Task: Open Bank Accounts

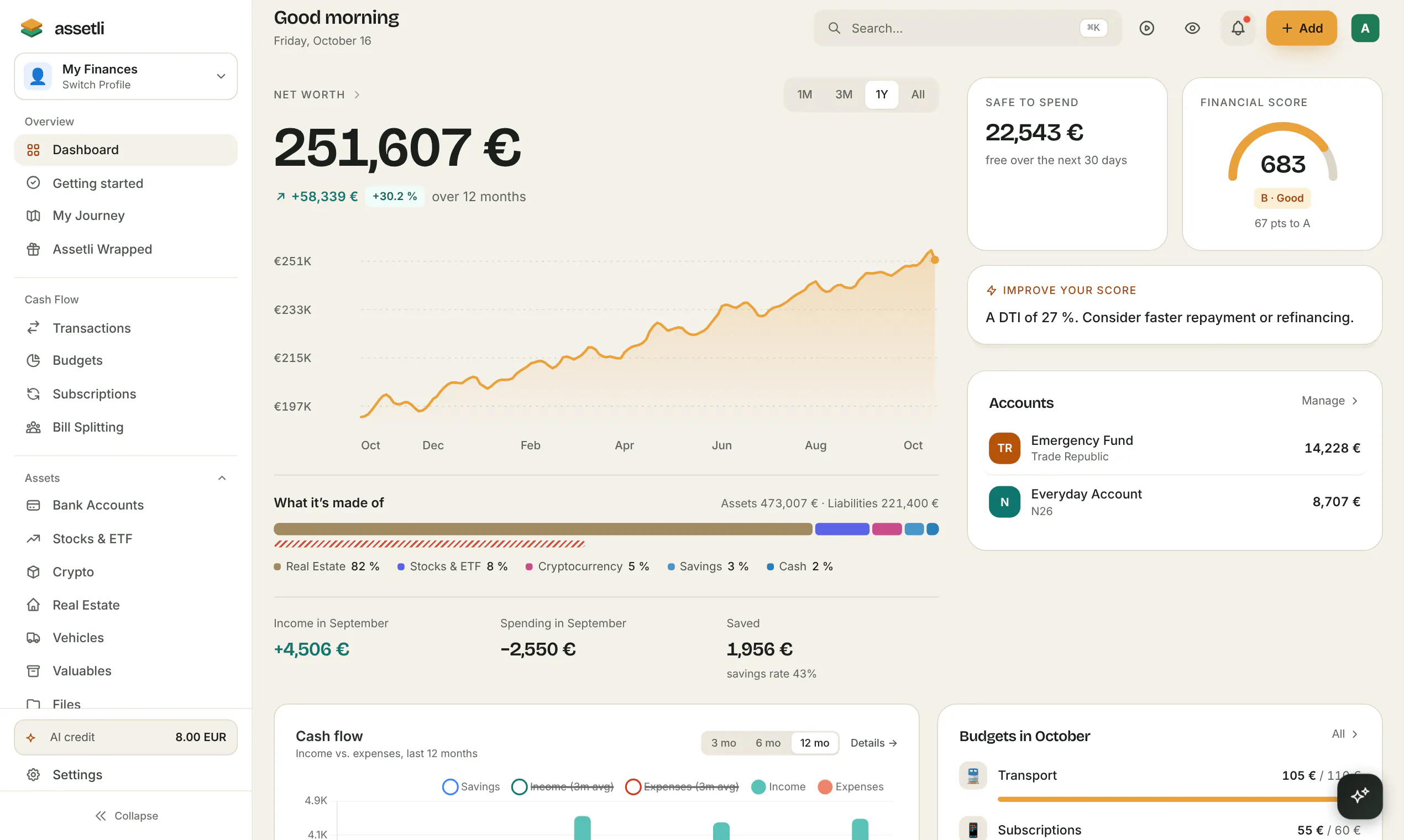Action: click(x=125, y=505)
